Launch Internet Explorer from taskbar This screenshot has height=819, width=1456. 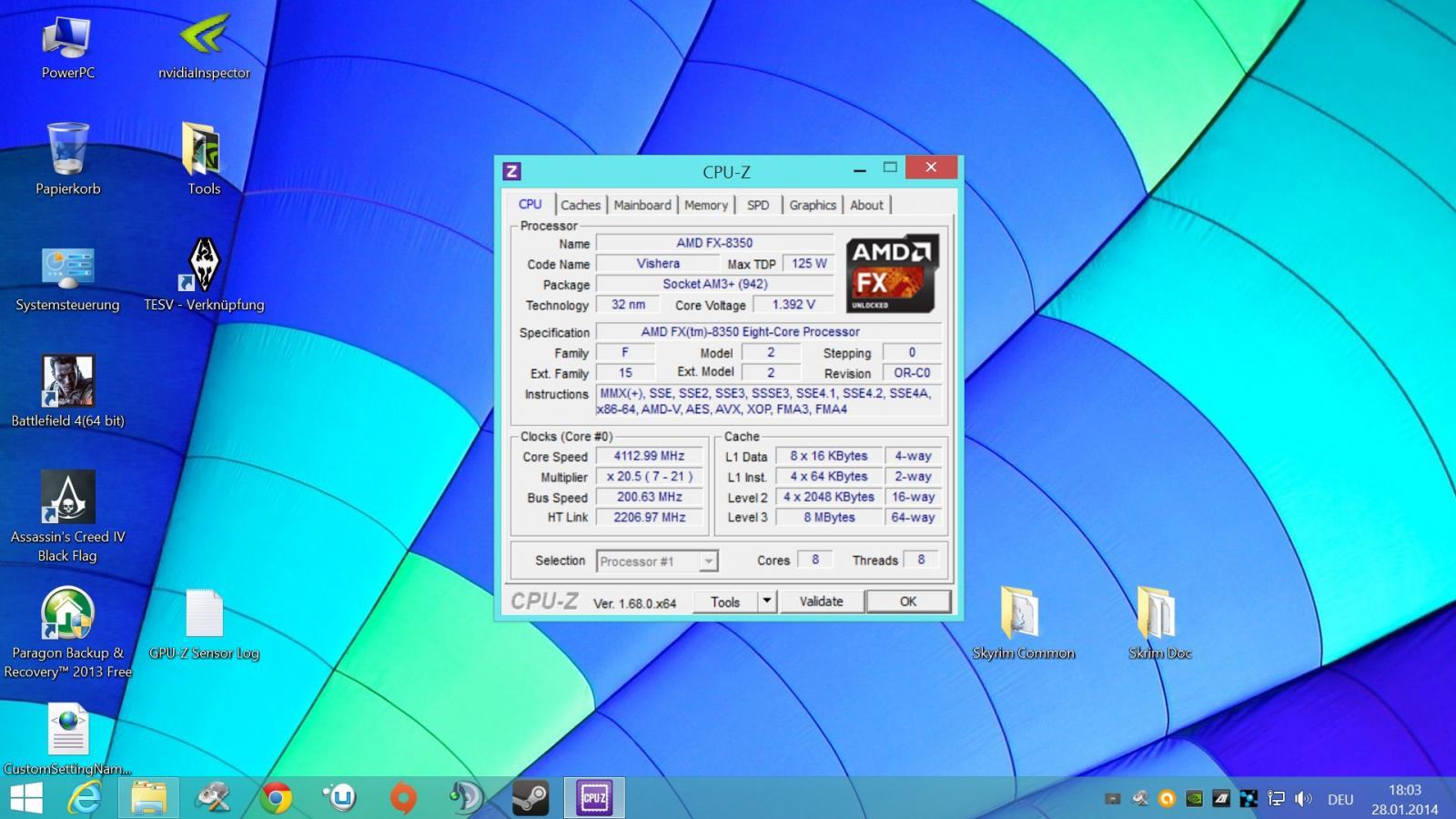tap(85, 798)
